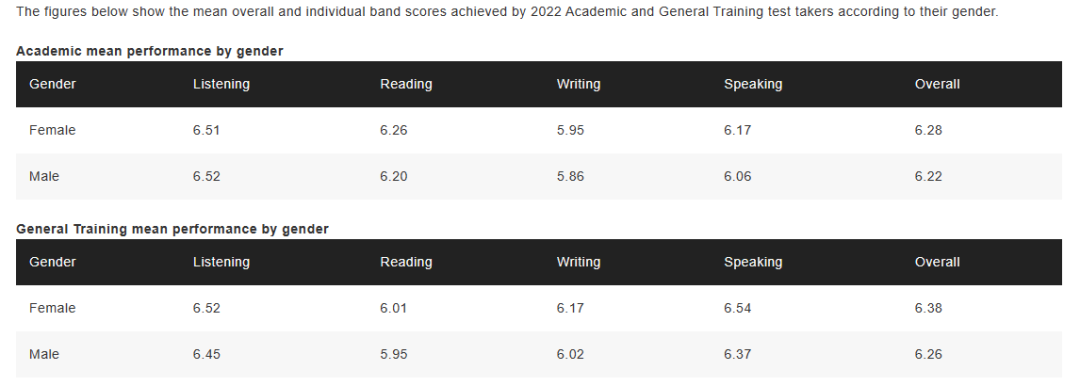Click the Academic table Listening header
Image resolution: width=1080 pixels, height=386 pixels.
click(x=221, y=84)
